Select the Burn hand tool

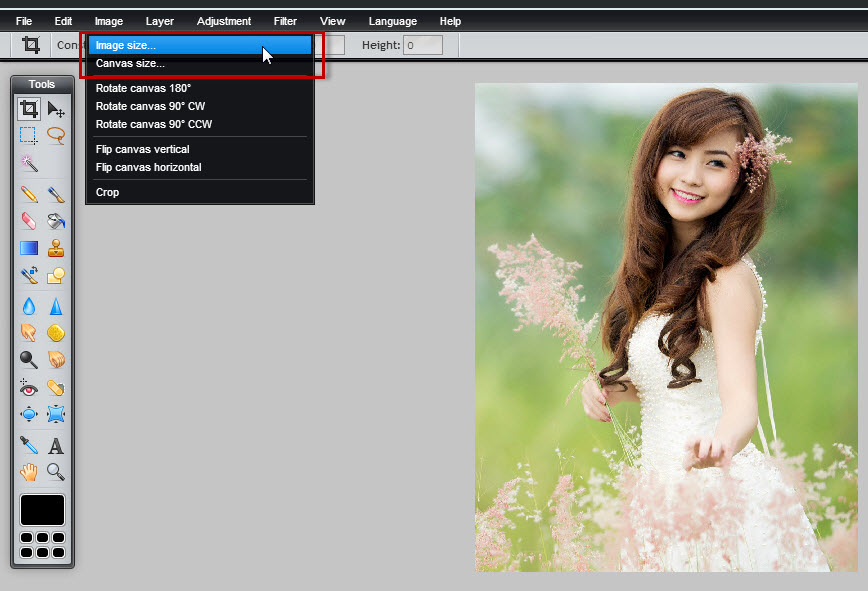pyautogui.click(x=55, y=360)
